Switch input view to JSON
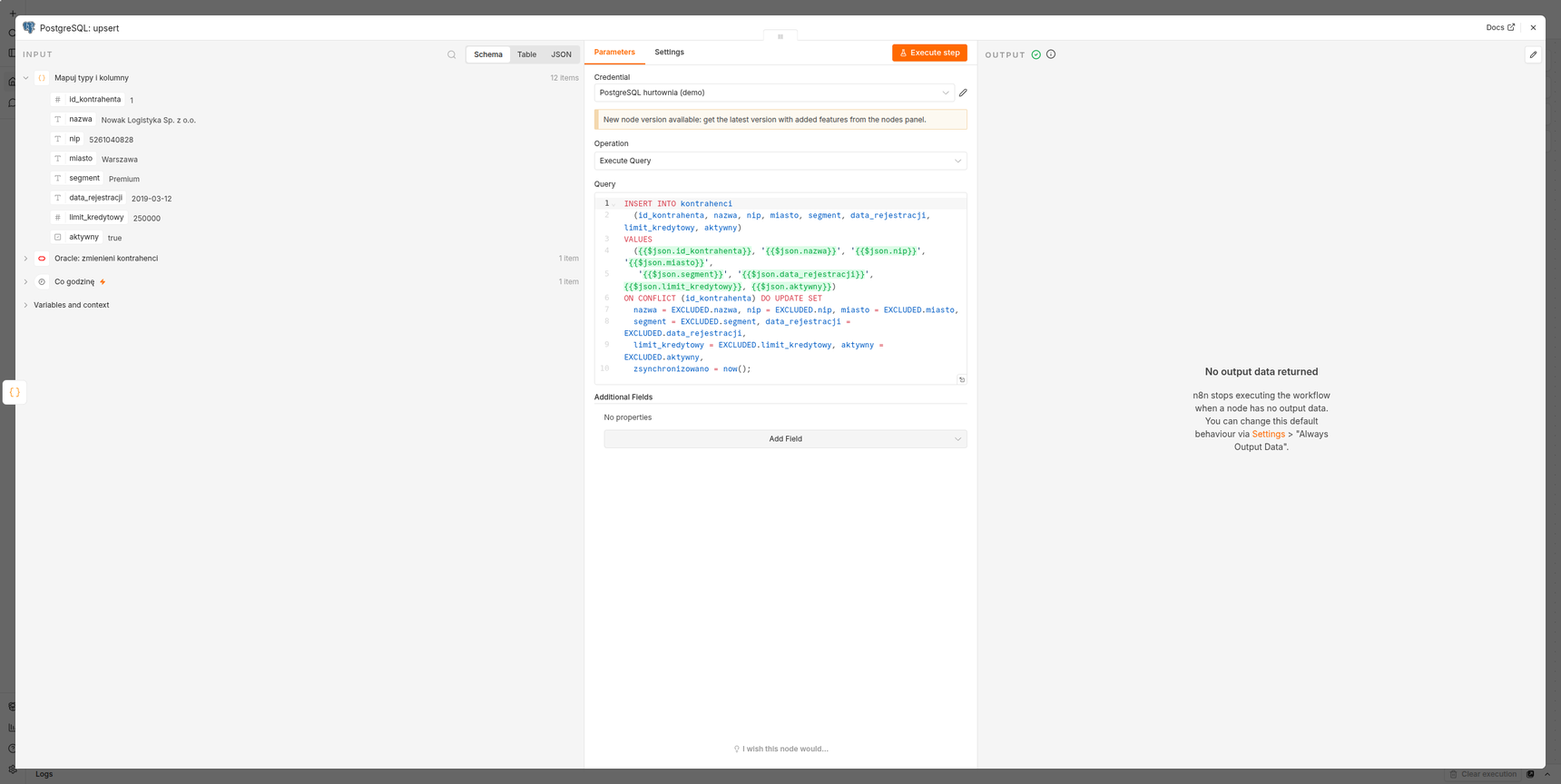Screen dimensions: 1561x784 point(562,54)
